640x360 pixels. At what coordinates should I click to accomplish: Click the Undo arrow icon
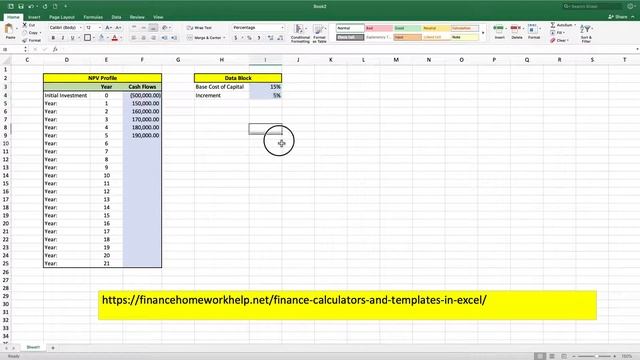31,6
